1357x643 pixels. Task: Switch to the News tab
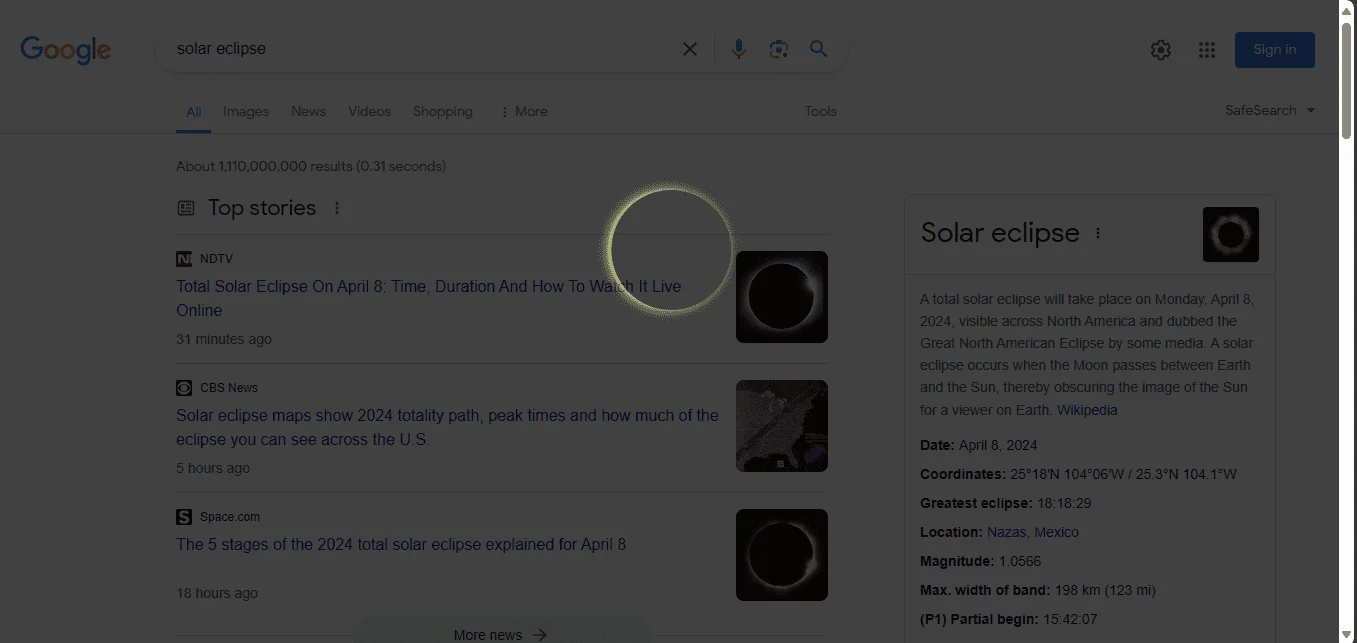coord(309,112)
